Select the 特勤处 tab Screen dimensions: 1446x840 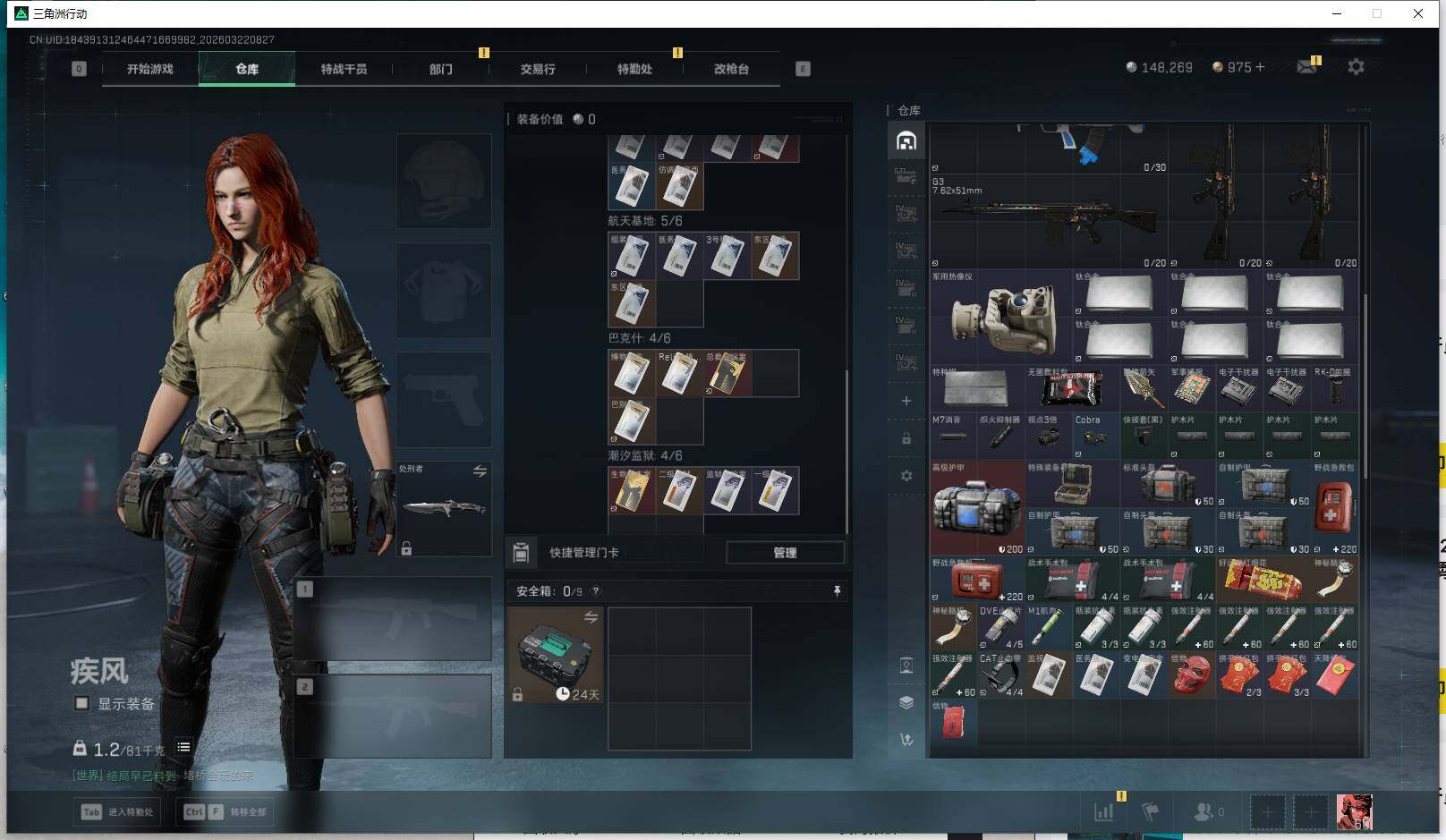634,69
